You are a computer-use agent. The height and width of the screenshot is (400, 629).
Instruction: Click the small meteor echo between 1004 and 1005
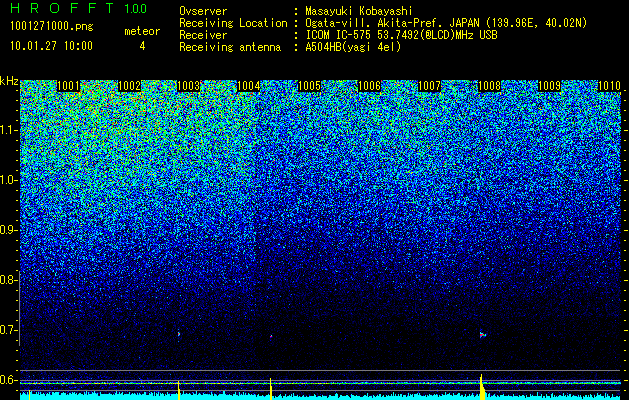tap(271, 336)
